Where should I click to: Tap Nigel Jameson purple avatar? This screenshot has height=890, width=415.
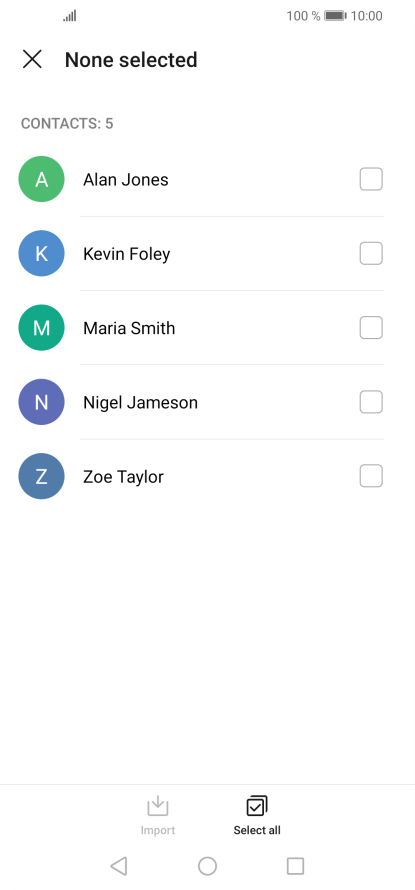pyautogui.click(x=41, y=402)
